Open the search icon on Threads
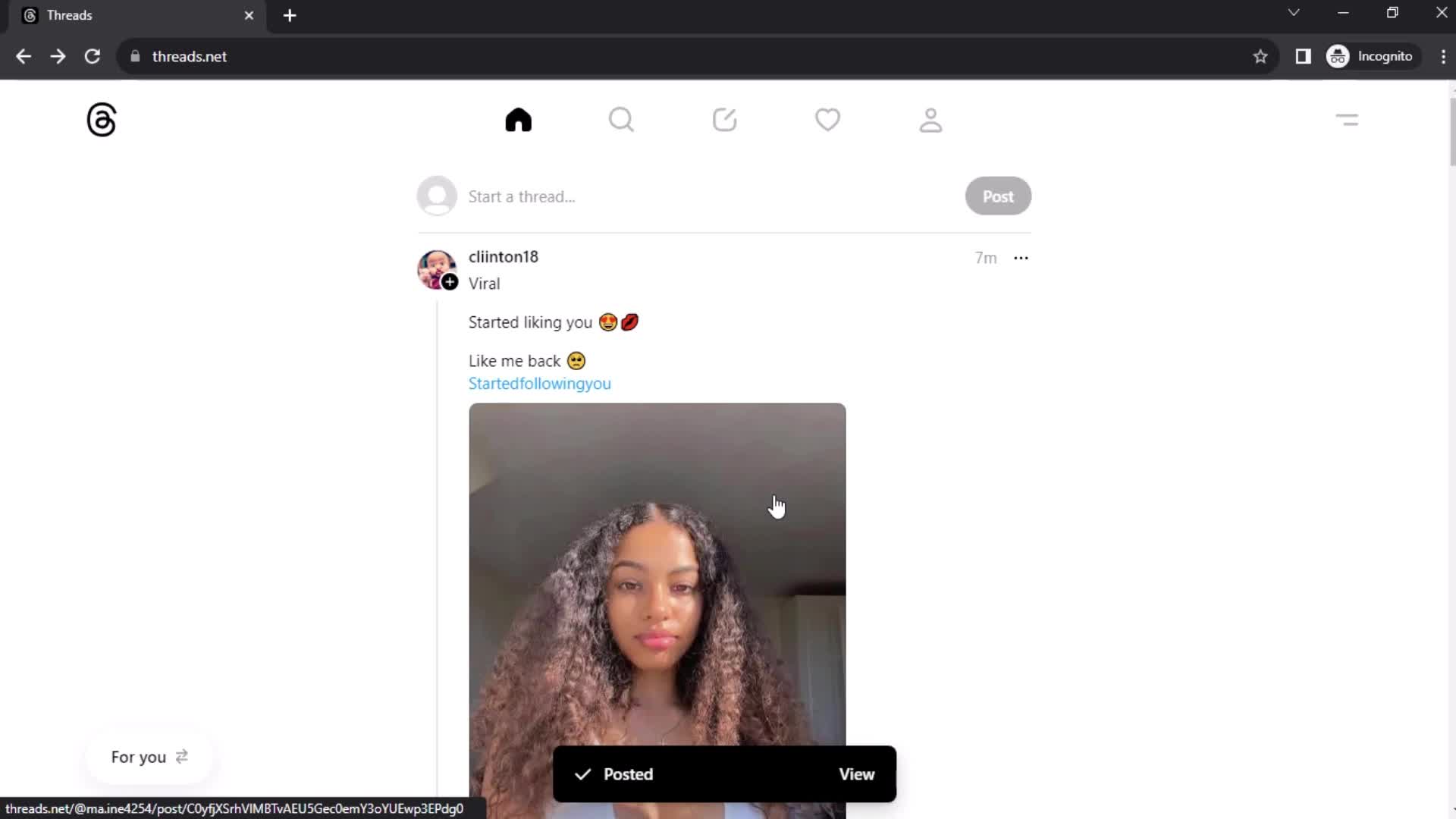Screen dimensions: 1456x819 coord(622,120)
